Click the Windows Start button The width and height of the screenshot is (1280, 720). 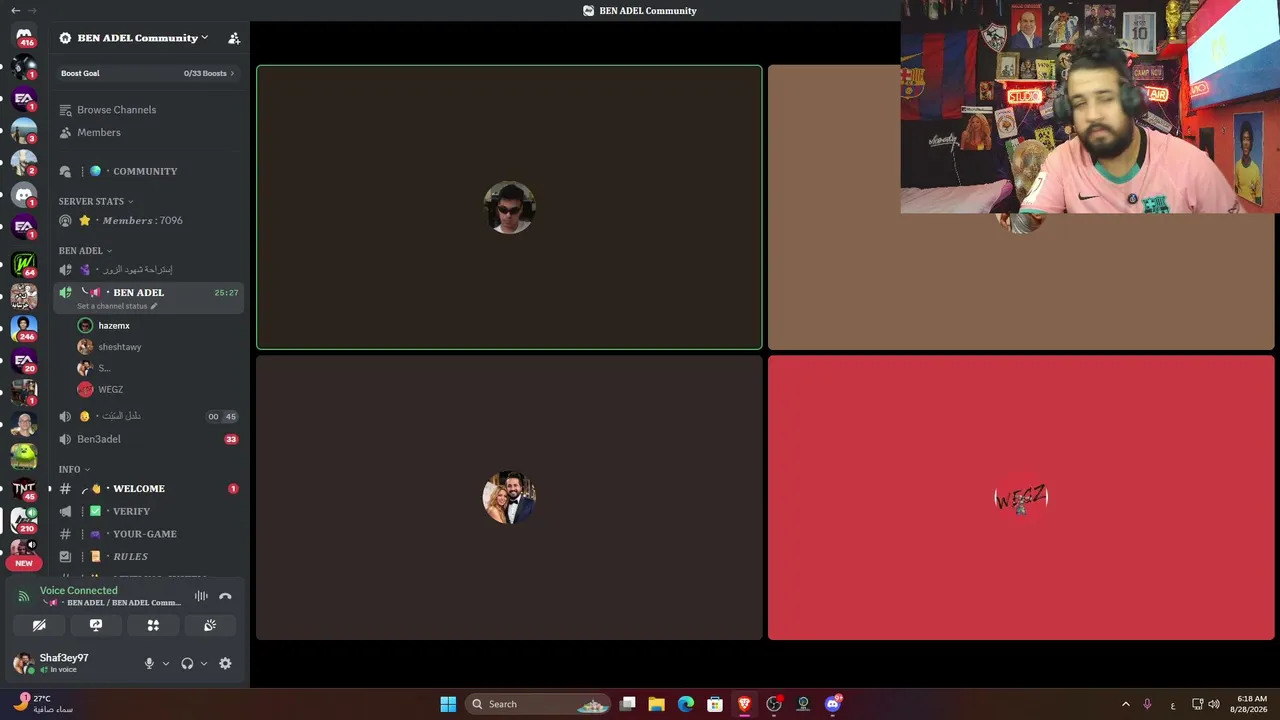[x=448, y=704]
